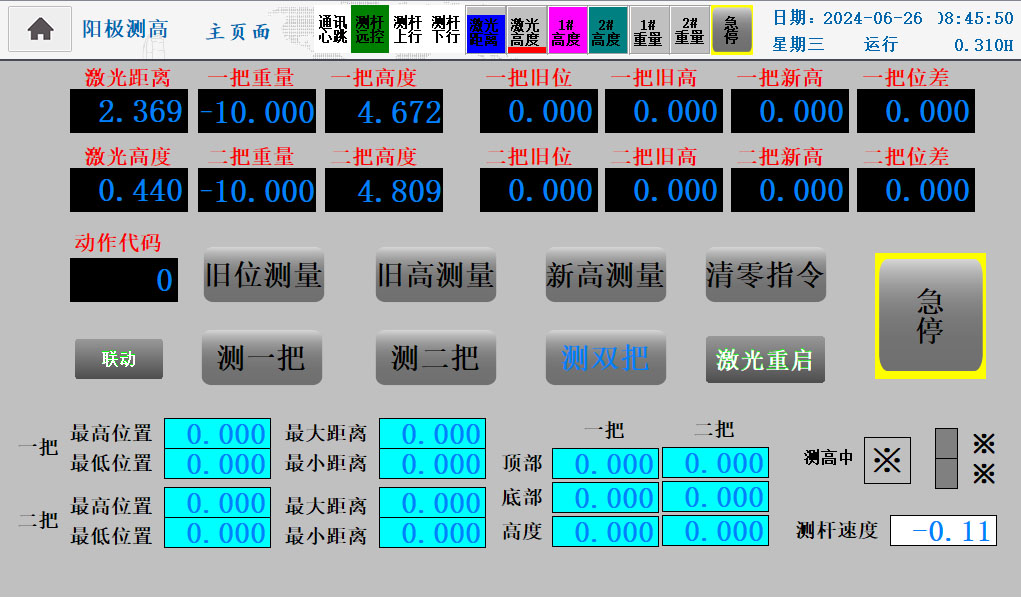Toggle the 急停 emergency stop in toolbar
This screenshot has width=1021, height=598.
point(731,28)
